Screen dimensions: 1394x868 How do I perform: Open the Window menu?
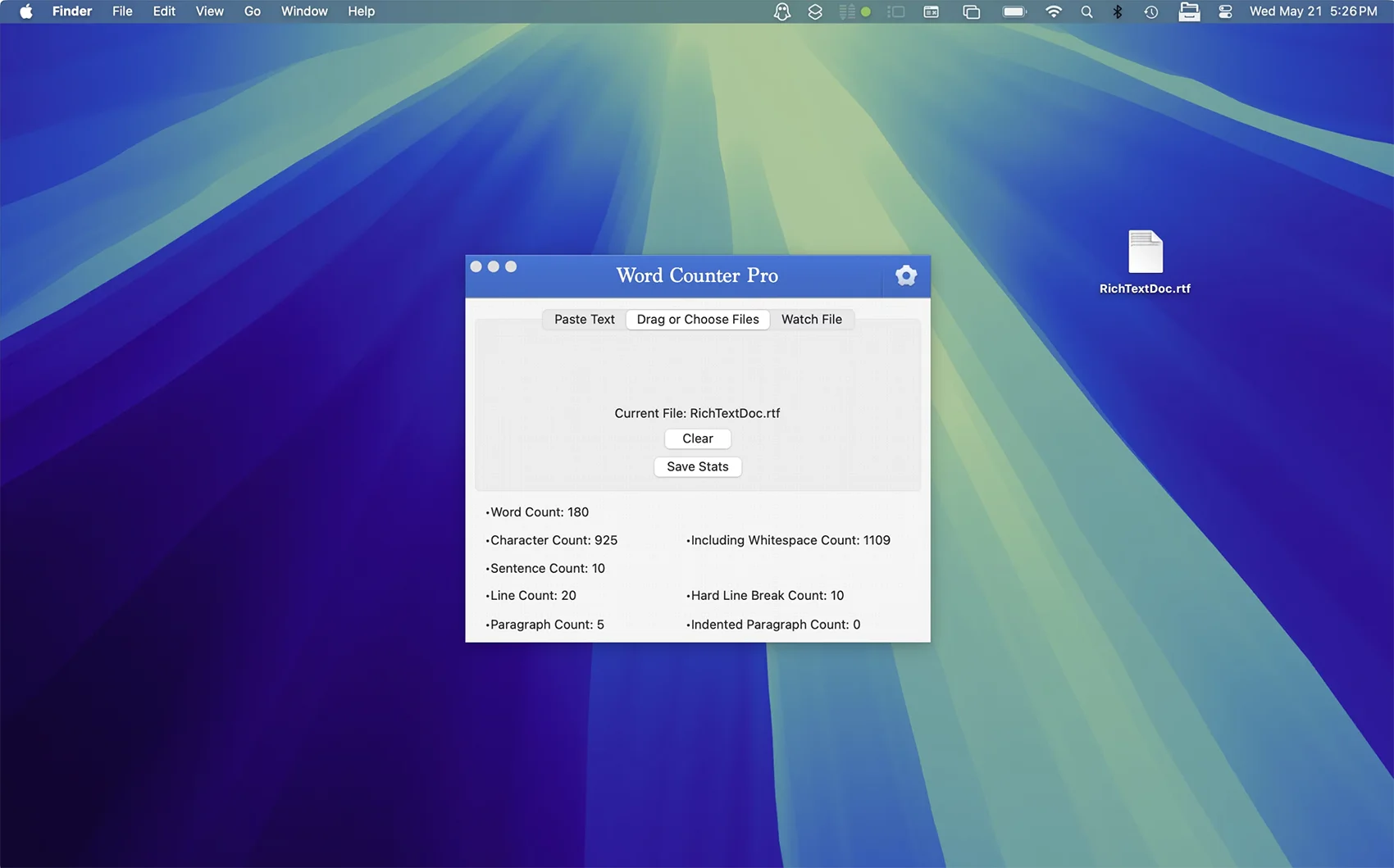click(x=304, y=11)
